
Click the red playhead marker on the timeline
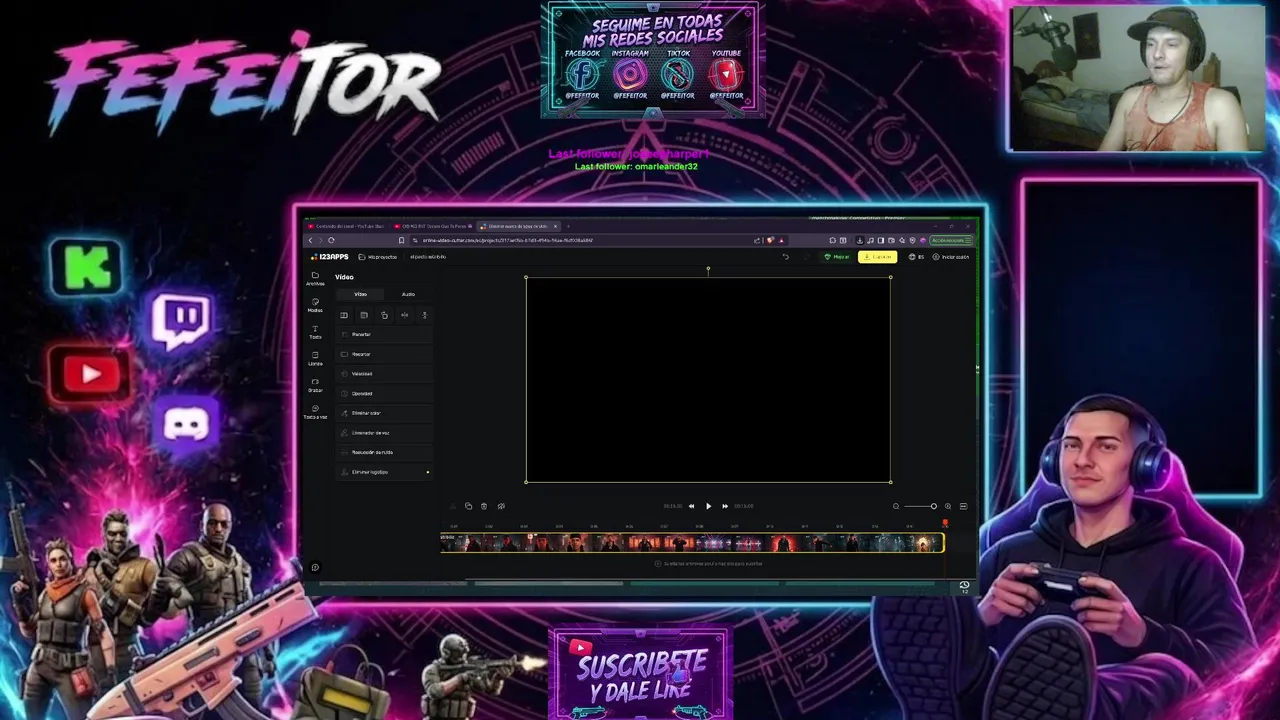tap(945, 523)
